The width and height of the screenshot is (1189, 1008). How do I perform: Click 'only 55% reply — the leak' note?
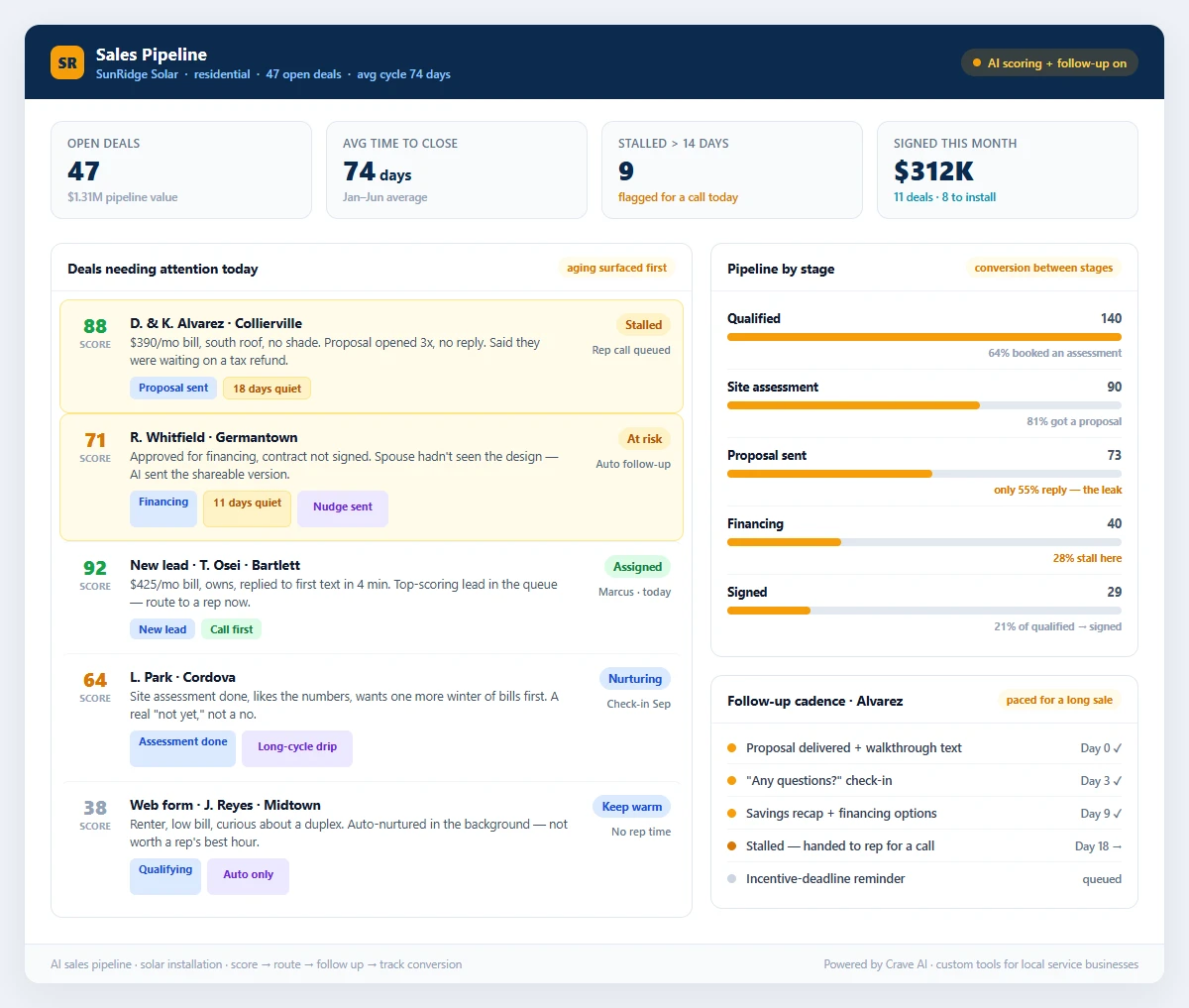coord(1057,490)
